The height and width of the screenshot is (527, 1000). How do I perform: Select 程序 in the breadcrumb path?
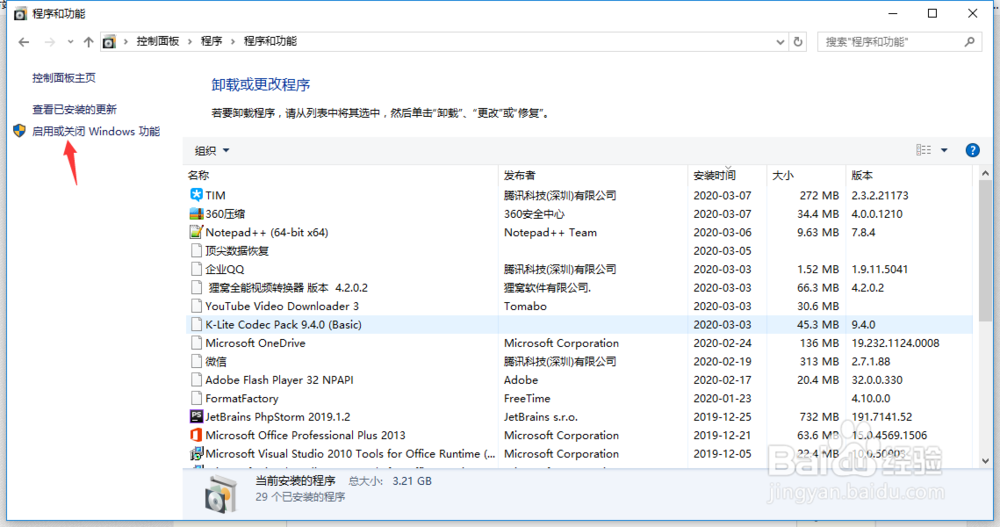211,41
